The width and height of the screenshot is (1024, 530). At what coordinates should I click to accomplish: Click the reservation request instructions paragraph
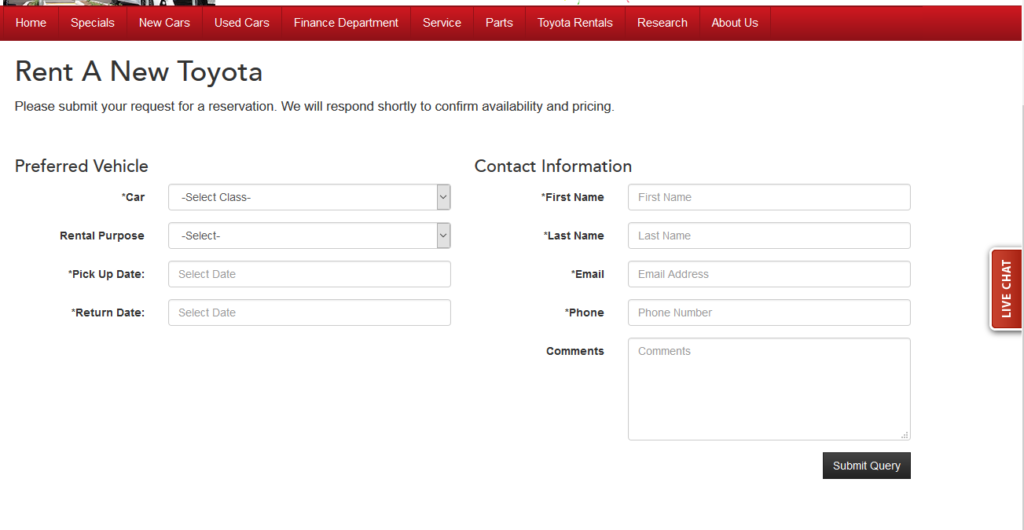315,106
